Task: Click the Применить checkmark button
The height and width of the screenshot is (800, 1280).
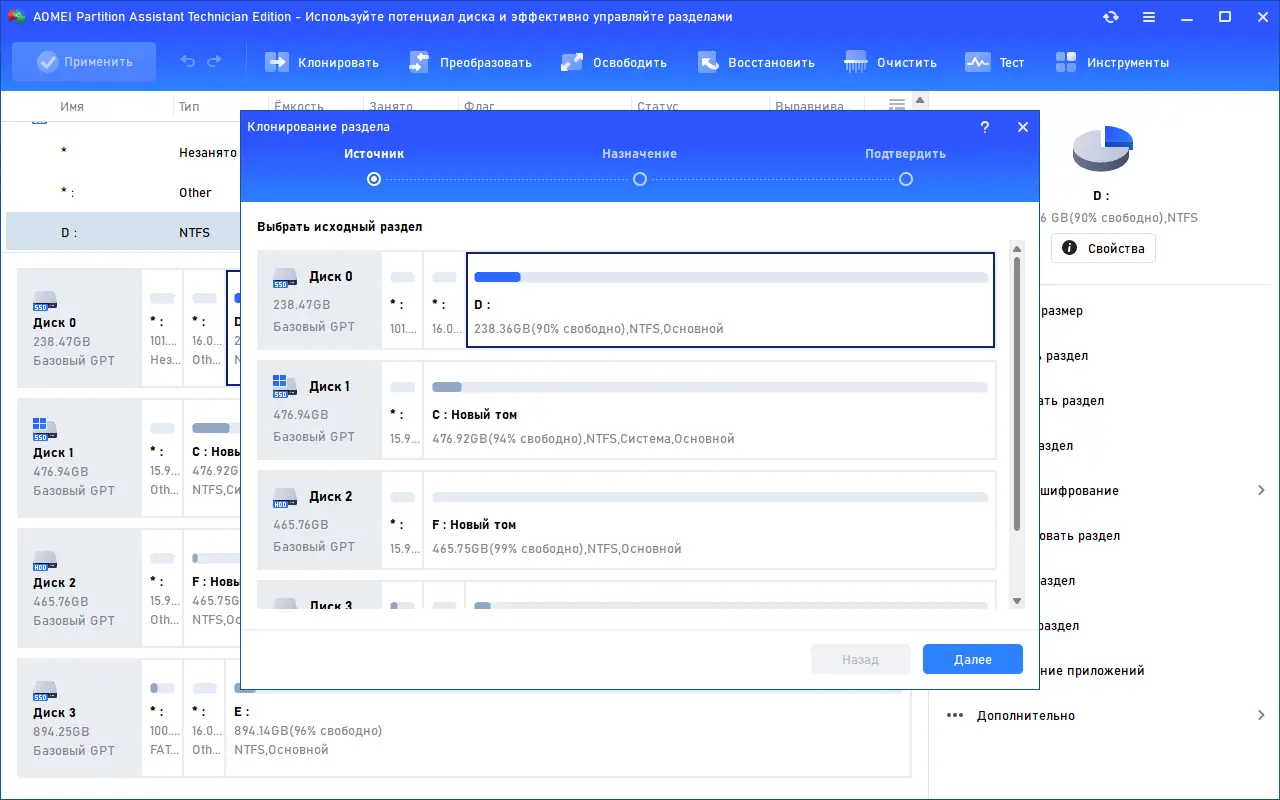Action: 84,62
